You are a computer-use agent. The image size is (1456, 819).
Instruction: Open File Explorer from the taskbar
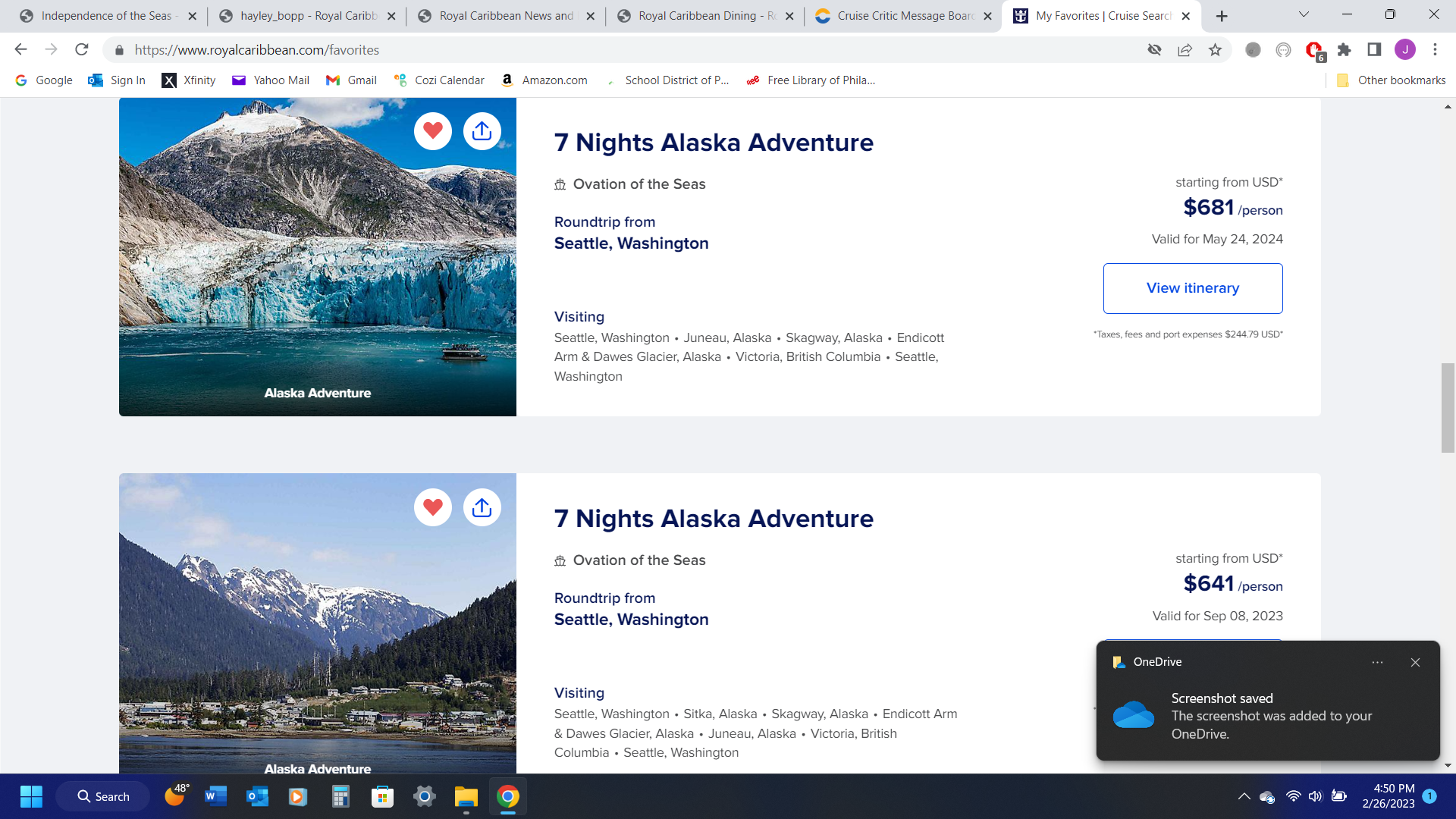point(466,796)
